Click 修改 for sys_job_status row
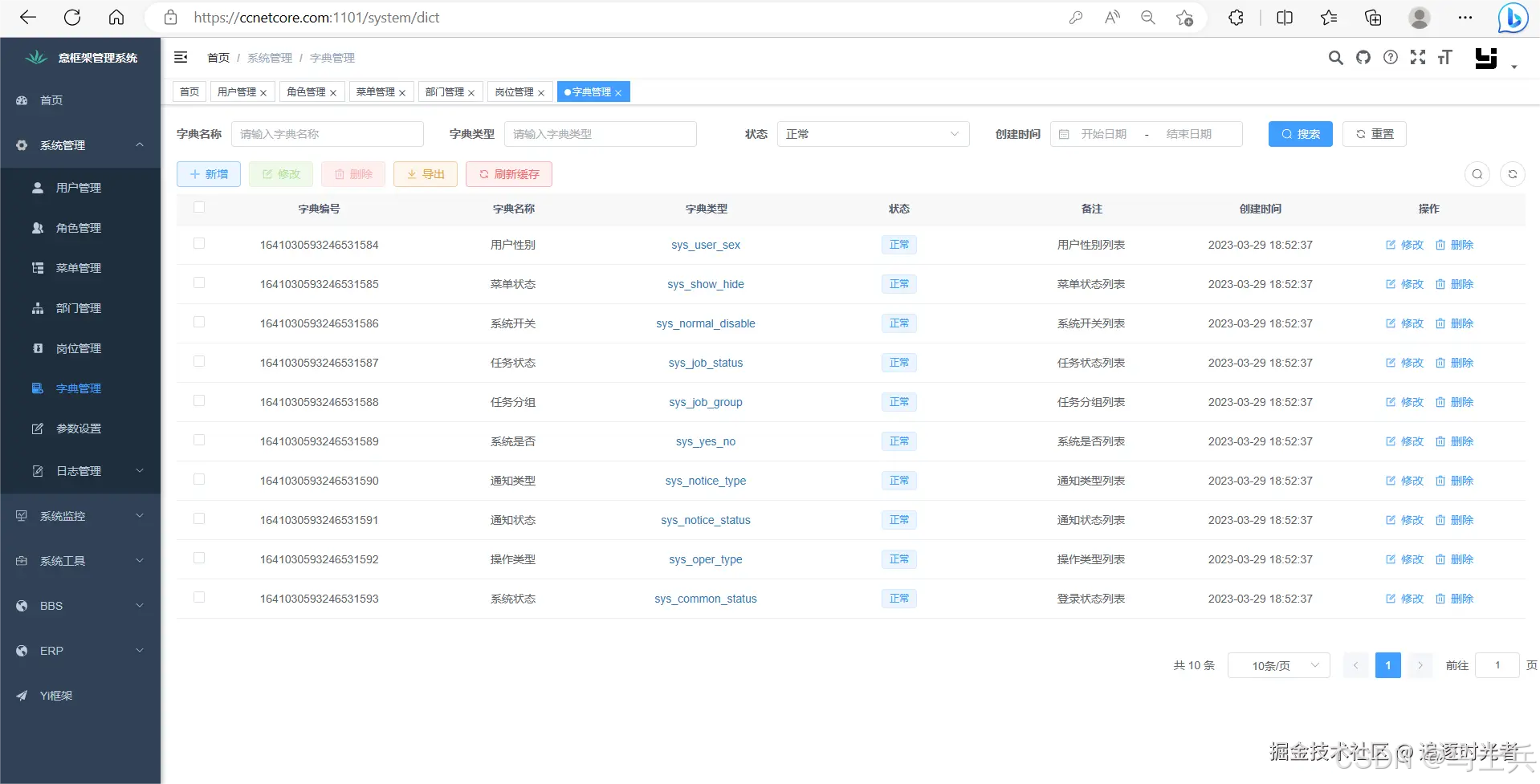Screen dimensions: 1540x784 (x=1404, y=363)
